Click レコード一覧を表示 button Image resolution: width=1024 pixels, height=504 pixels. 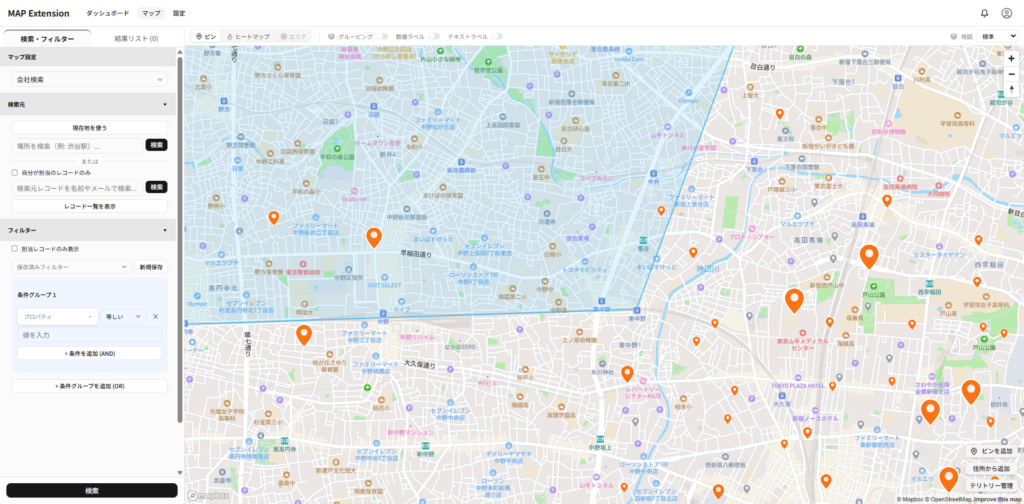(89, 206)
